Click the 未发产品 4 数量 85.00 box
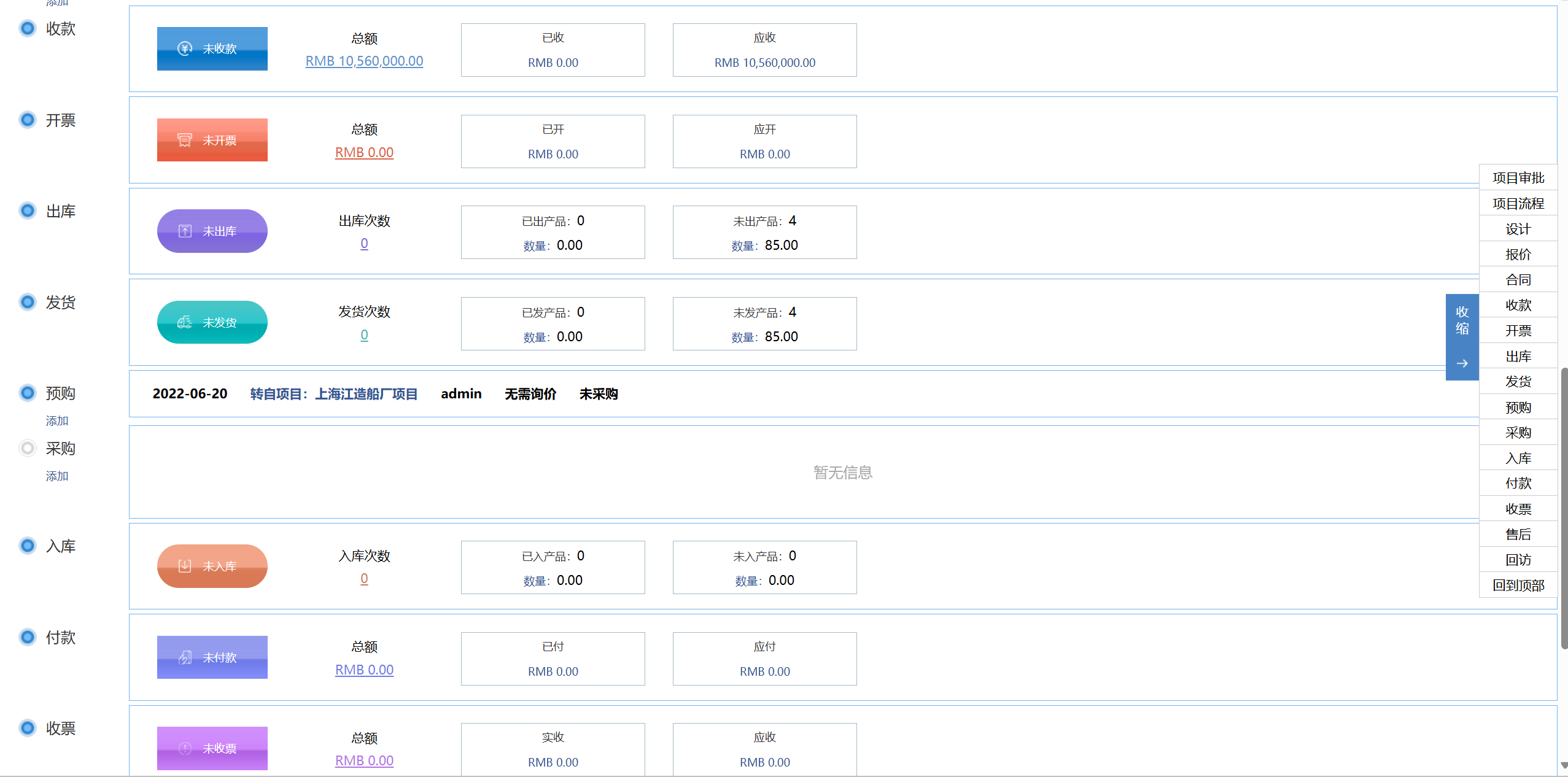This screenshot has width=1568, height=777. coord(764,324)
